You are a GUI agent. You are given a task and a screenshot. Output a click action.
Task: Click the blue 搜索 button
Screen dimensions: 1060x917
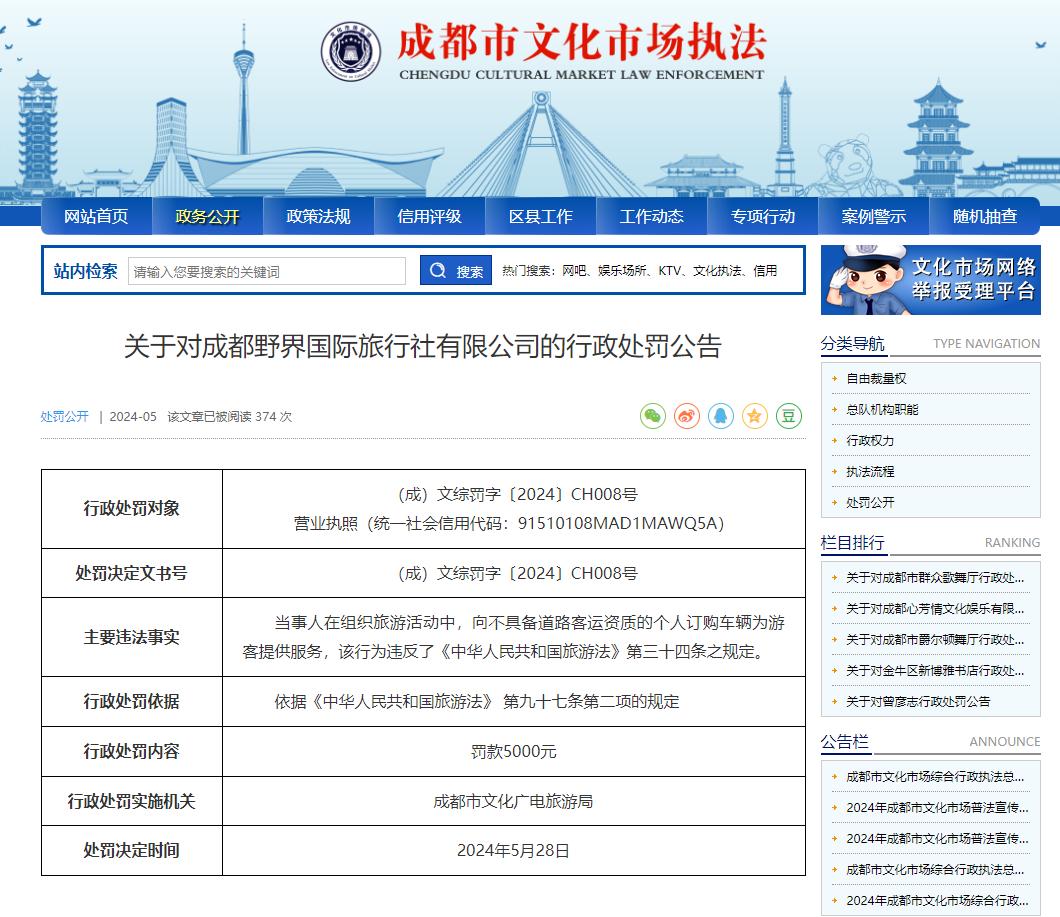(x=456, y=271)
